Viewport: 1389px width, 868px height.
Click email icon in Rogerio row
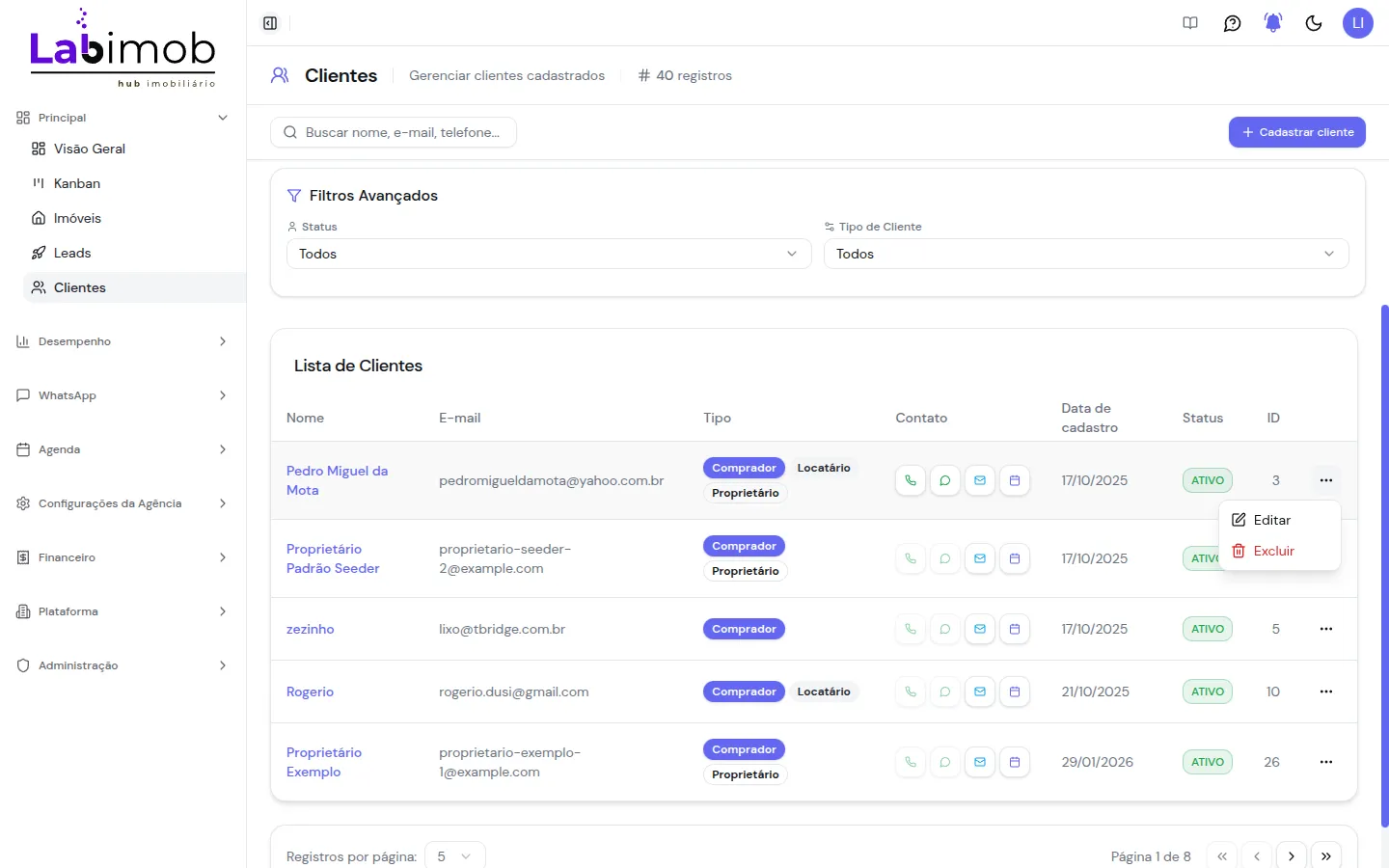pos(980,692)
